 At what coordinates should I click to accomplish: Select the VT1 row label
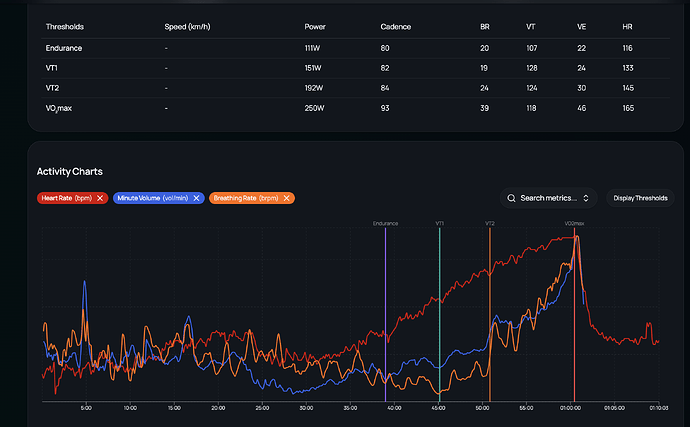click(51, 68)
